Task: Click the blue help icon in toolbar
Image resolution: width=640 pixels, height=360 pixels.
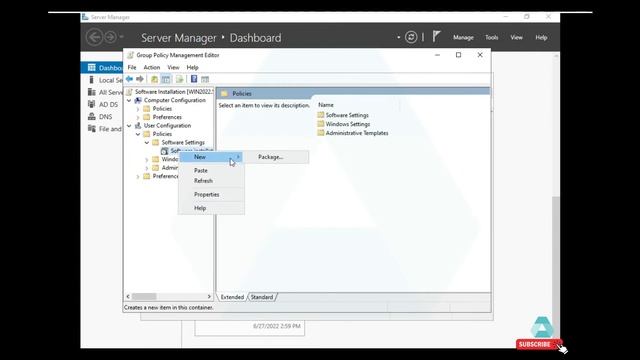Action: pyautogui.click(x=194, y=79)
